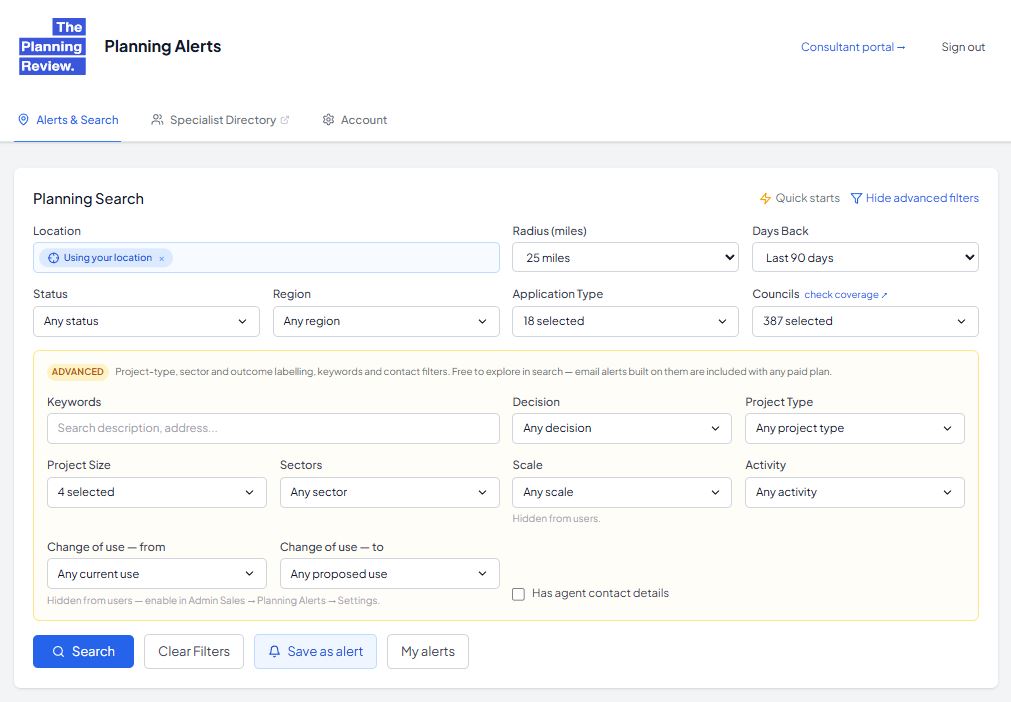Click the 'Hidden from users.' note under Scale
Screen dimensions: 1011x702
click(556, 518)
